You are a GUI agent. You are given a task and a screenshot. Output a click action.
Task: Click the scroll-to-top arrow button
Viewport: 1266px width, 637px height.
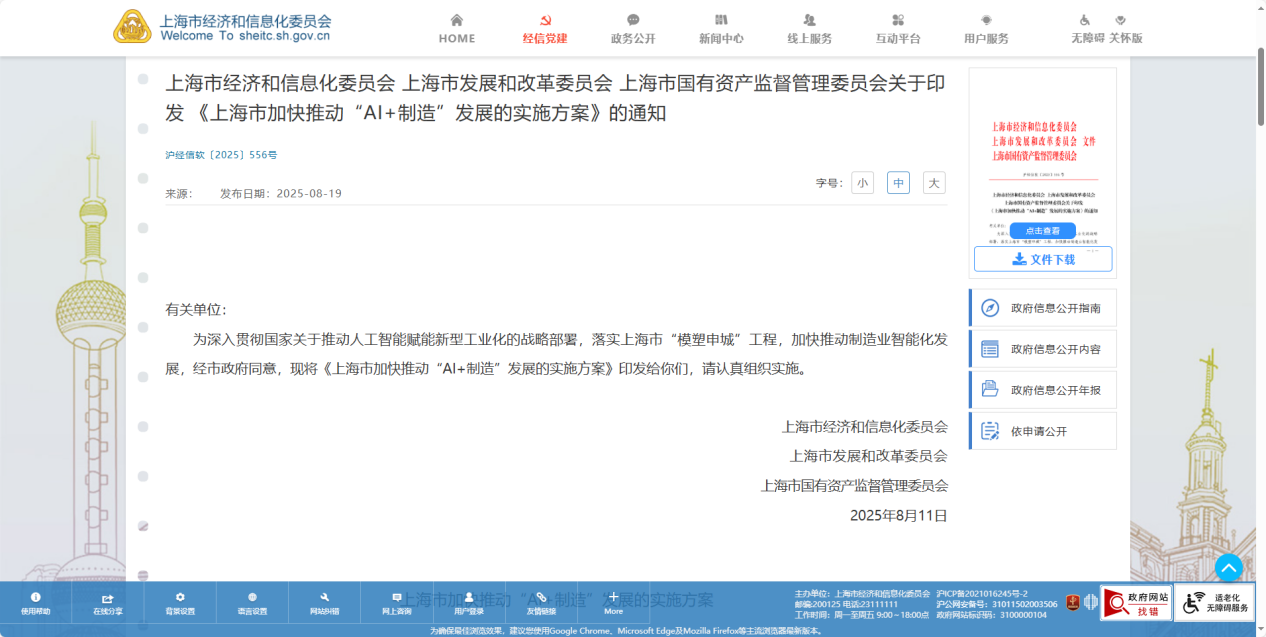coord(1228,568)
